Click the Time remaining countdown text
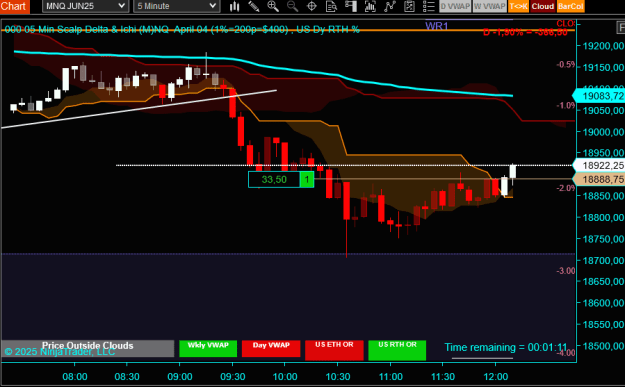Image resolution: width=625 pixels, height=387 pixels. 506,347
